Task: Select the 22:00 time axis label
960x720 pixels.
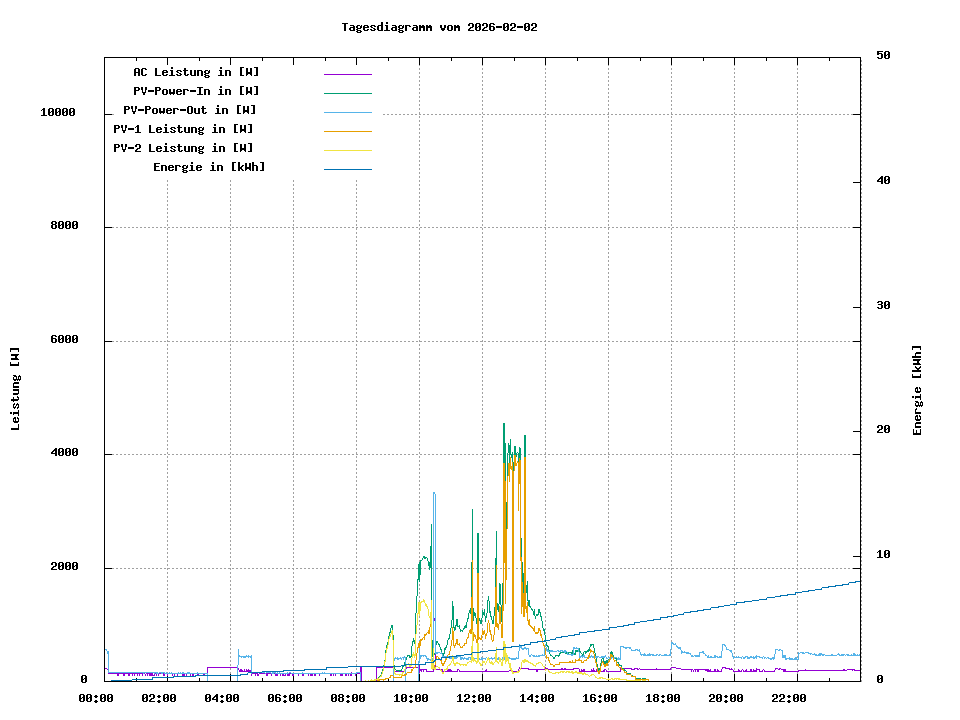Action: 789,698
